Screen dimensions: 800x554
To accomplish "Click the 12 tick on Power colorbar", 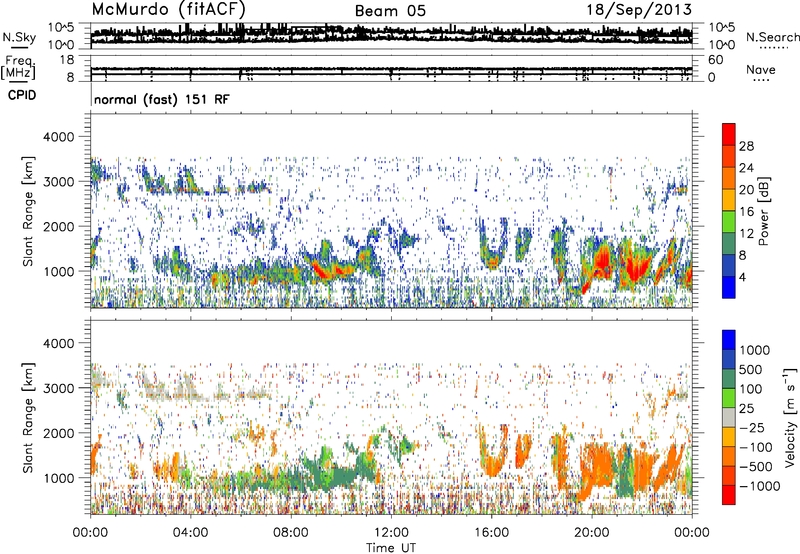I will point(746,233).
